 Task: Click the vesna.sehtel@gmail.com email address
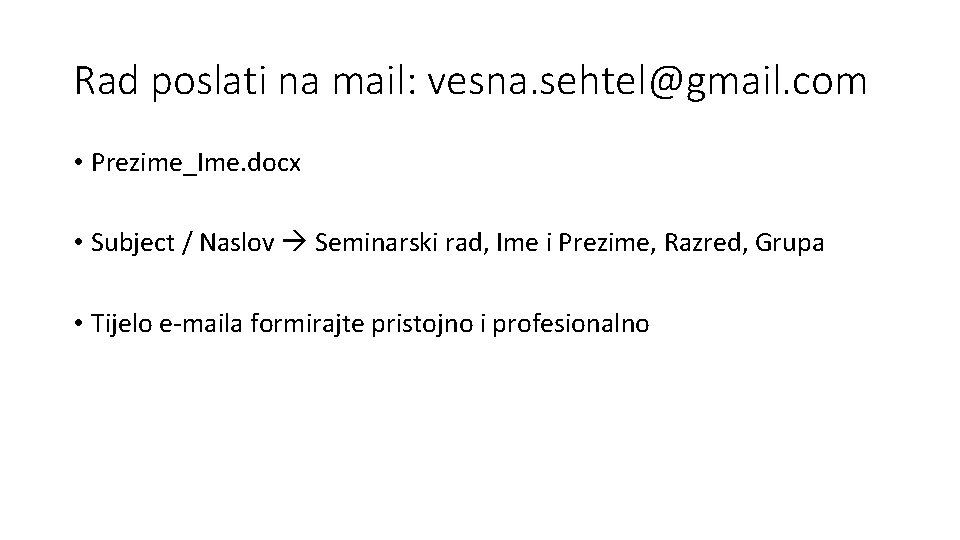click(647, 82)
